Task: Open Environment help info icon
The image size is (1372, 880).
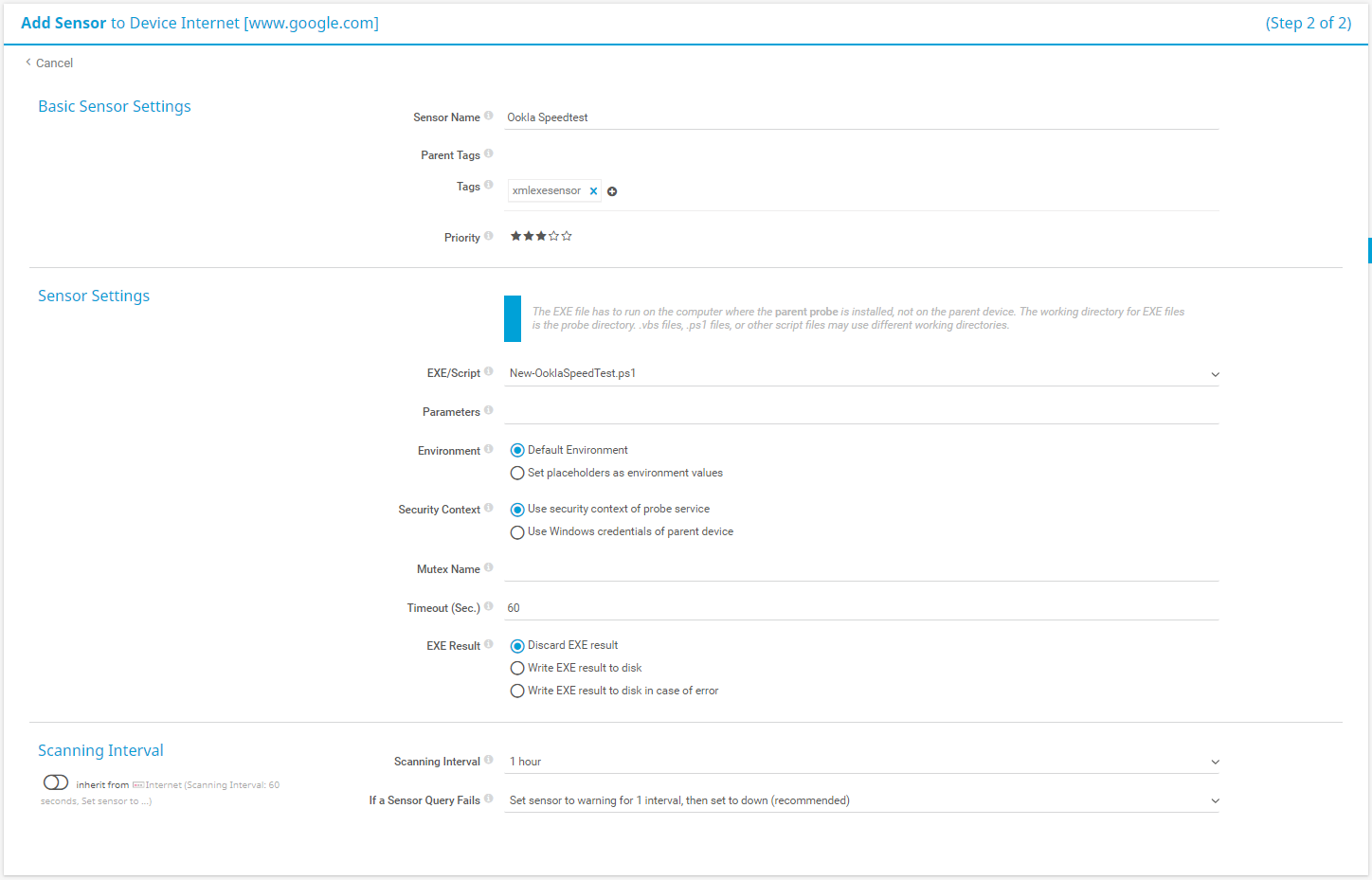Action: coord(489,449)
